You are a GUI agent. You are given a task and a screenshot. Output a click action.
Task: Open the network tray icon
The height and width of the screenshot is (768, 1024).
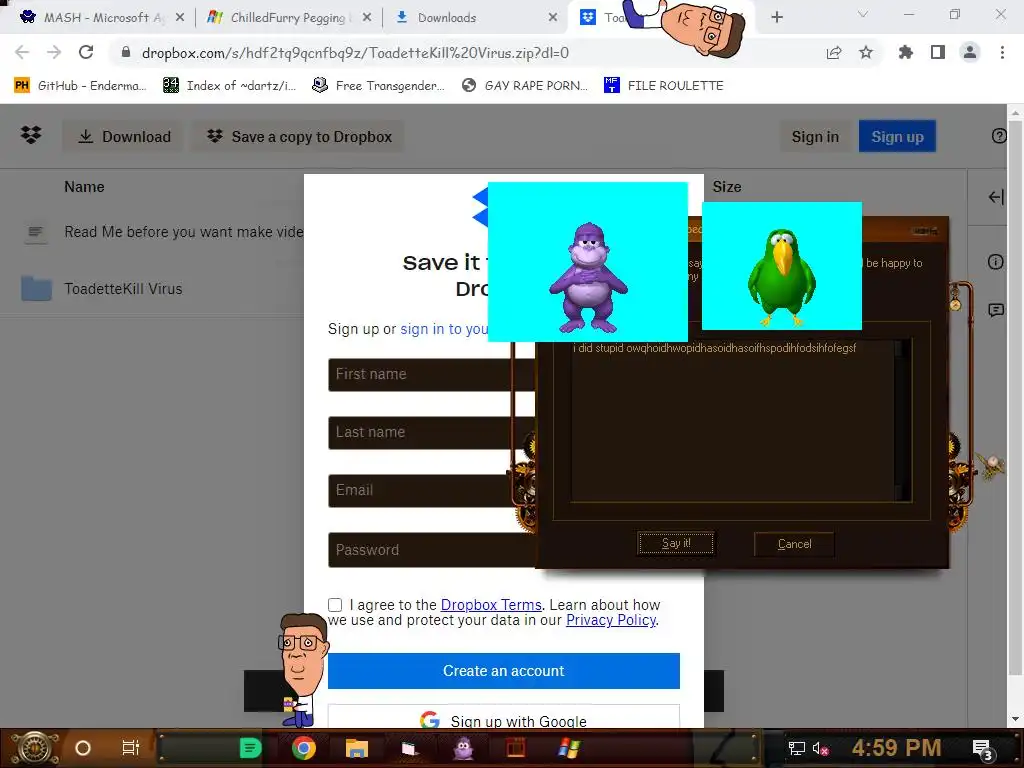pos(796,748)
